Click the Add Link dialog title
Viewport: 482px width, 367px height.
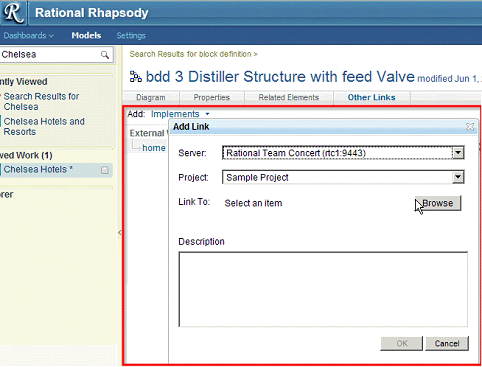click(x=191, y=127)
